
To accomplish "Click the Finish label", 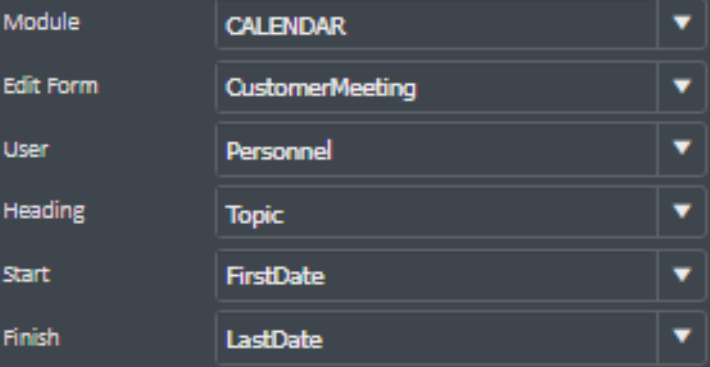I will pyautogui.click(x=31, y=337).
